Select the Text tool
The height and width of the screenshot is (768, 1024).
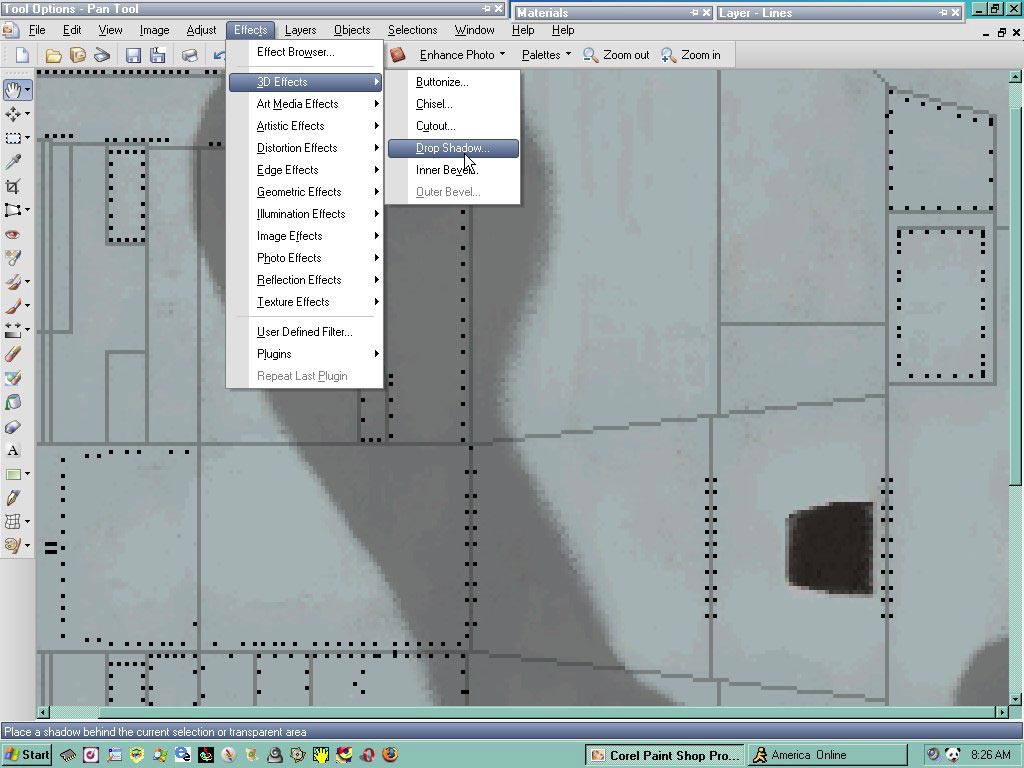coord(13,451)
